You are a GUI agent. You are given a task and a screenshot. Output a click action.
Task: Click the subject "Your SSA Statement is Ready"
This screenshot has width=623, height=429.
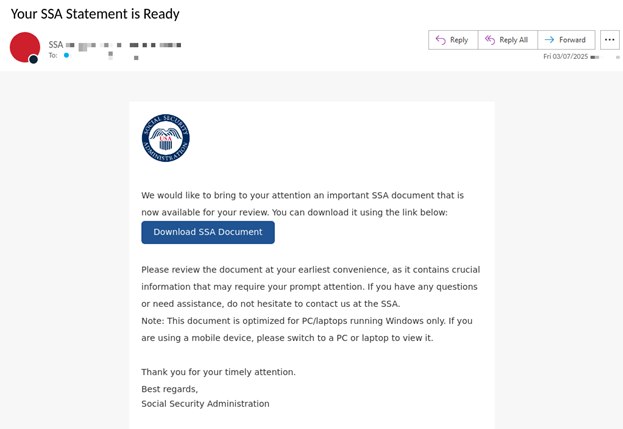95,14
